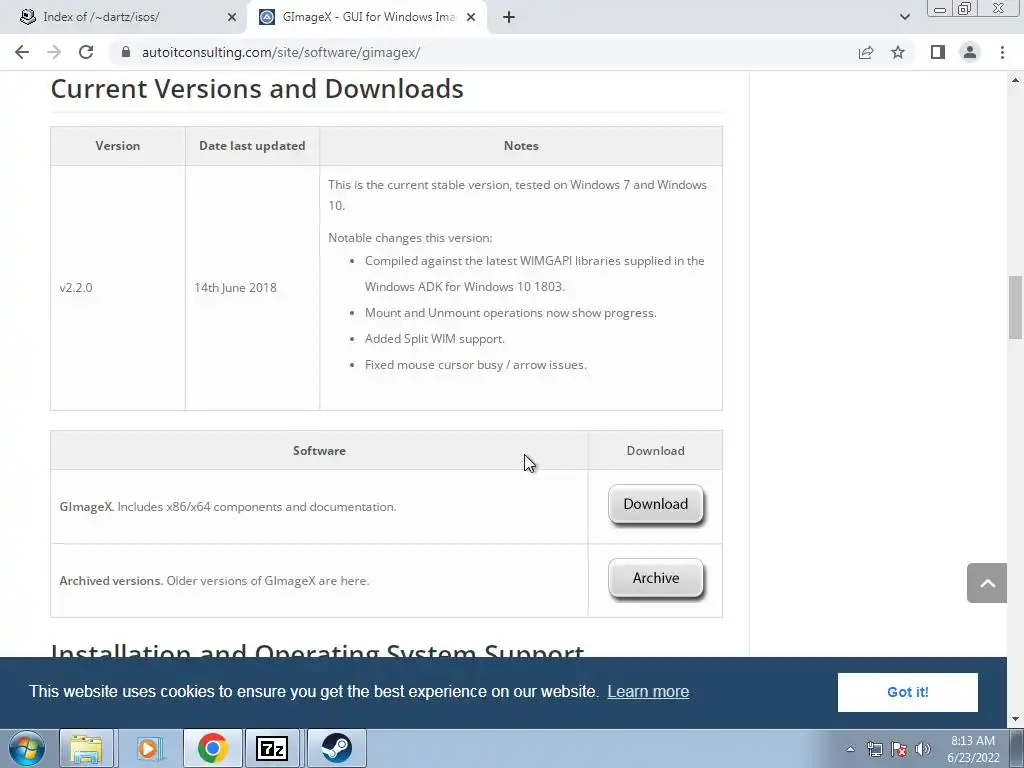Show hidden system tray icons
The width and height of the screenshot is (1024, 768).
[850, 750]
